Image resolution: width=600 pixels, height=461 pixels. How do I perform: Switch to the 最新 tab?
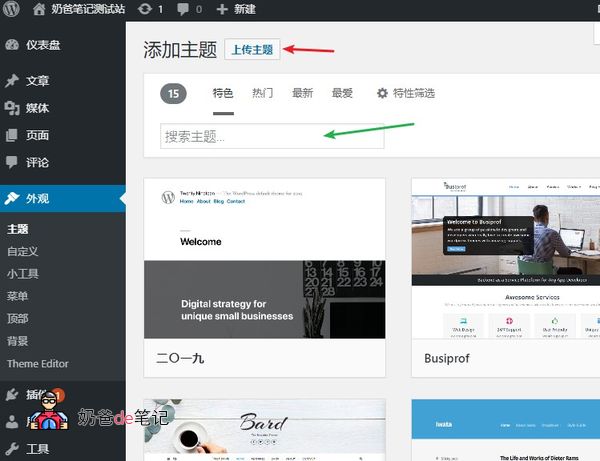point(302,93)
